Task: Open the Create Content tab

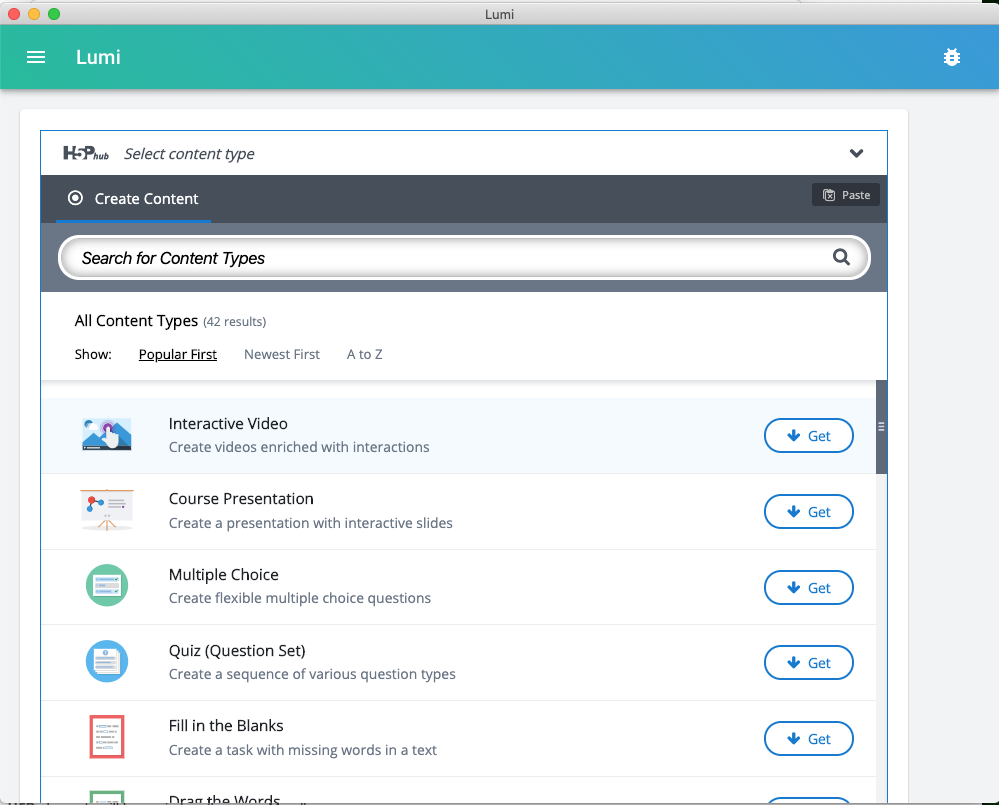Action: tap(134, 199)
